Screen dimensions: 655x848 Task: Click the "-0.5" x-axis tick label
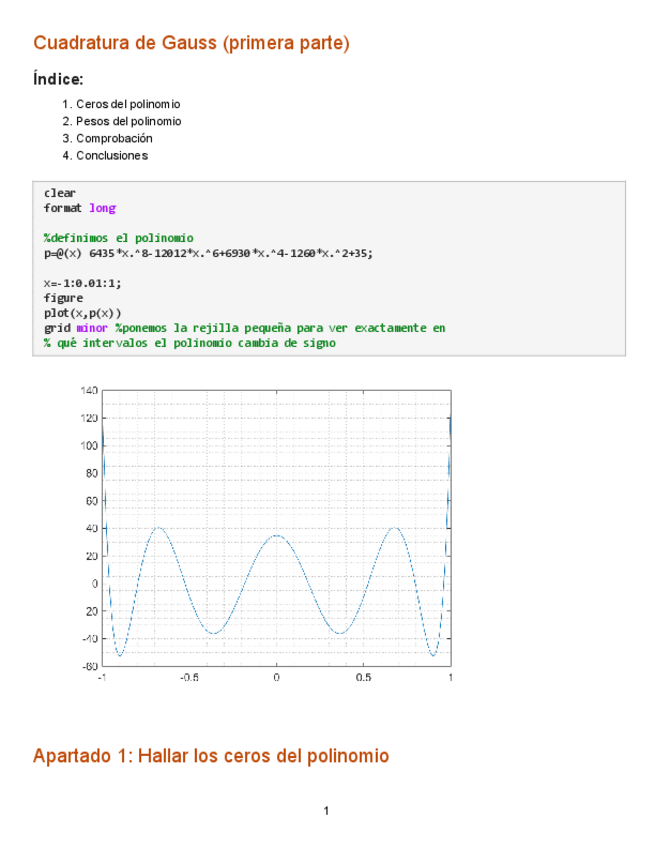click(x=189, y=677)
